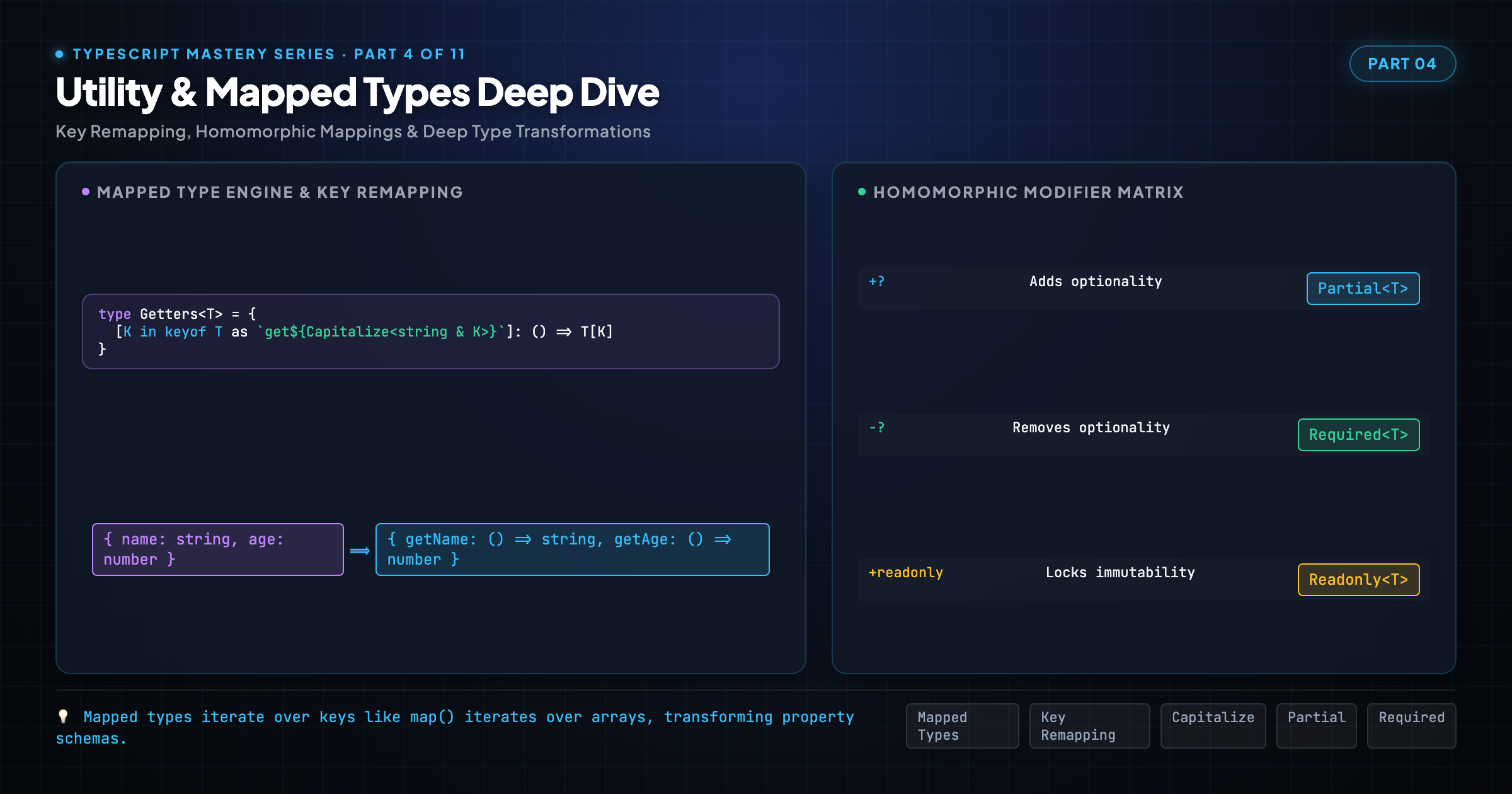Click the 'Locks immutability' description

(x=1120, y=572)
